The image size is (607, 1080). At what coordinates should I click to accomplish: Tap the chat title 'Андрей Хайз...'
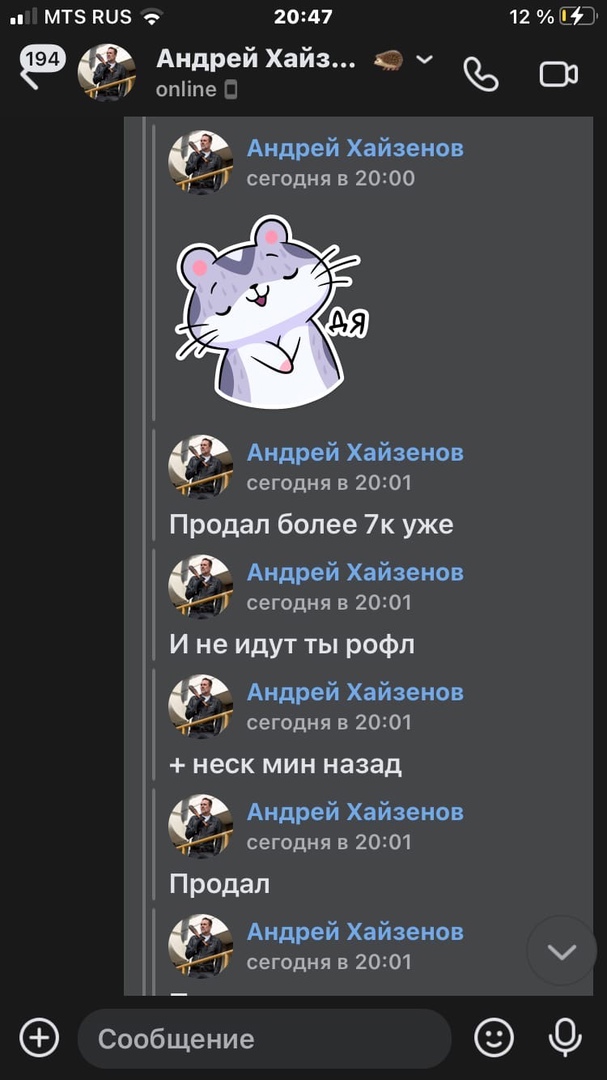point(256,60)
